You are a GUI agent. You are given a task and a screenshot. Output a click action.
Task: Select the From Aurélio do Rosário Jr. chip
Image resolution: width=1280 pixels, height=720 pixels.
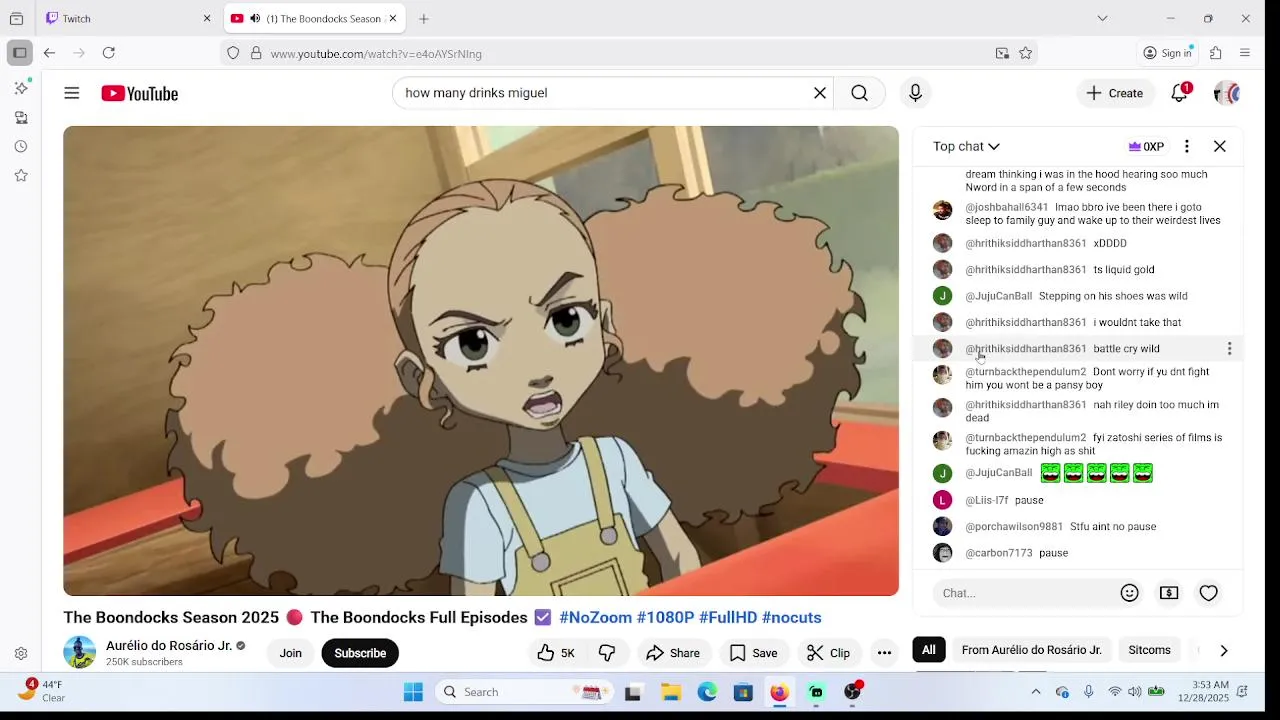(1031, 650)
